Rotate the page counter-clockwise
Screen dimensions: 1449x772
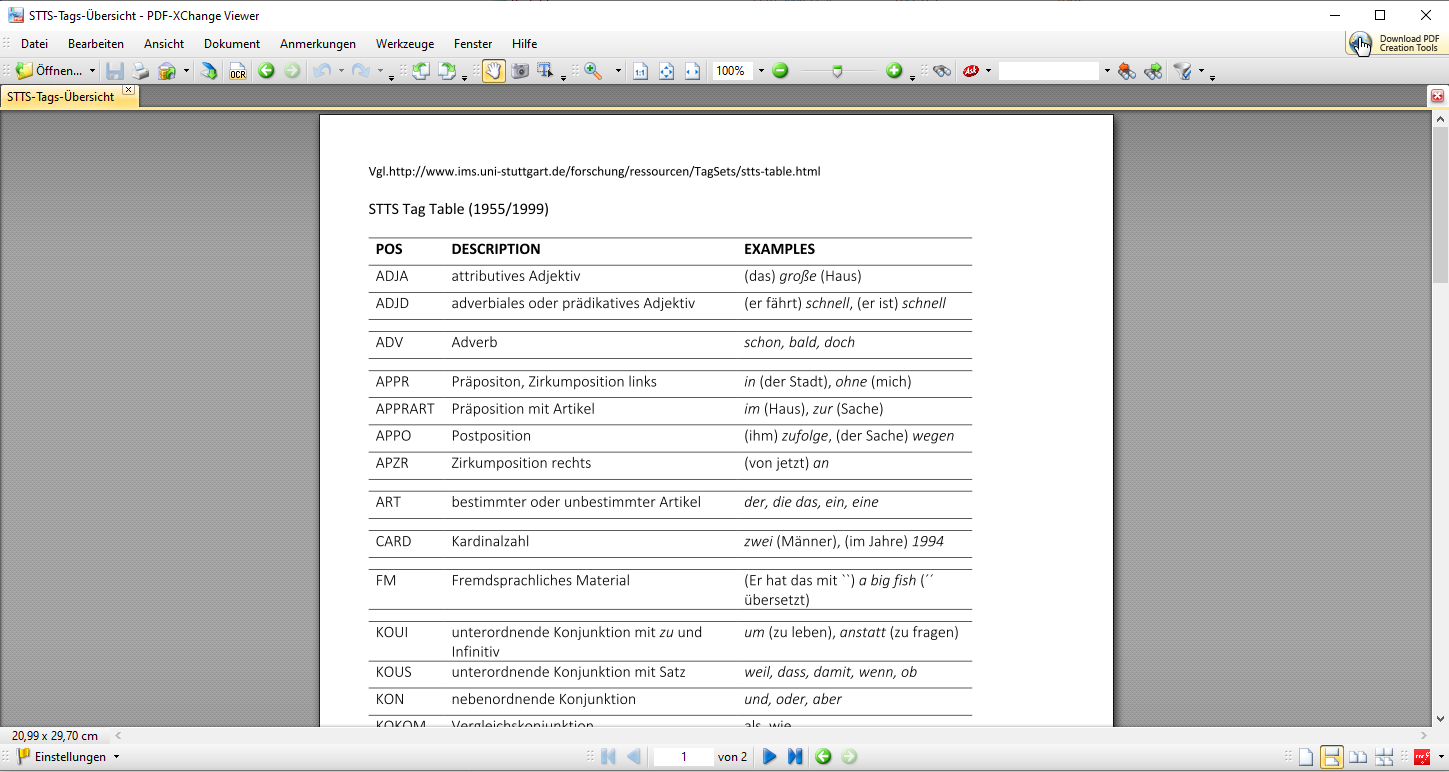click(421, 71)
